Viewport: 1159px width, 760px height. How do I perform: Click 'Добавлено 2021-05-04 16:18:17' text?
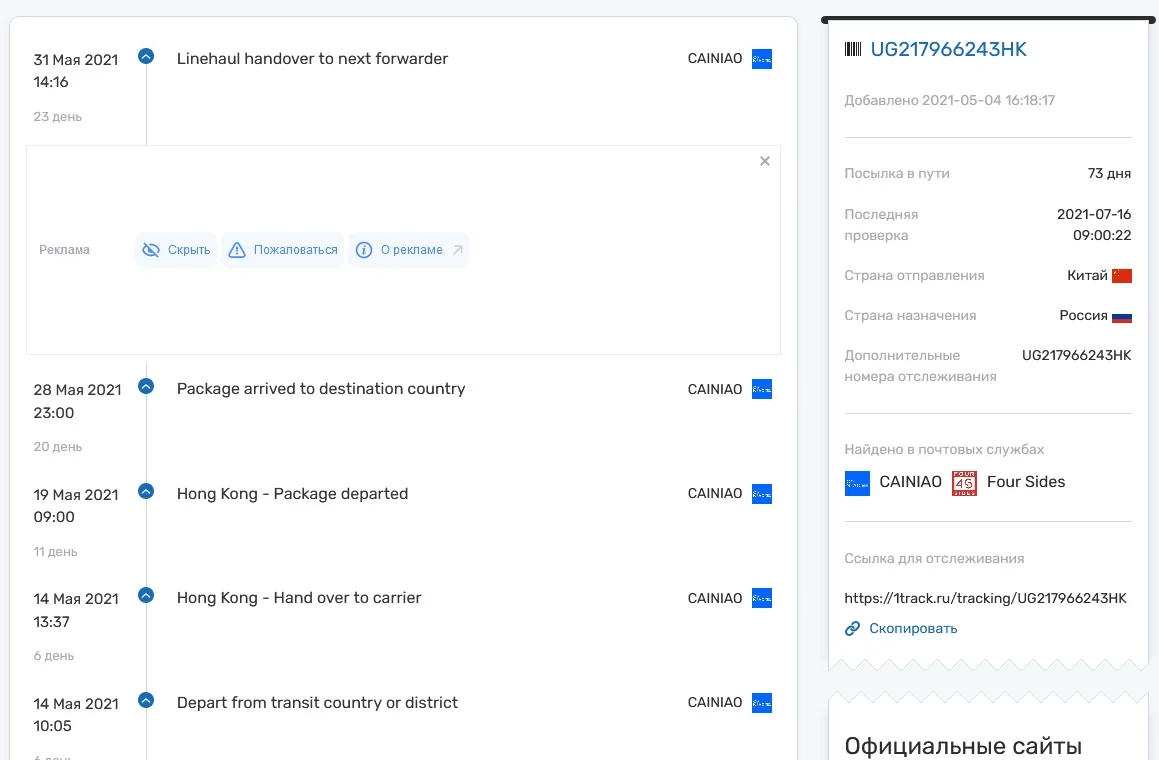tap(949, 101)
